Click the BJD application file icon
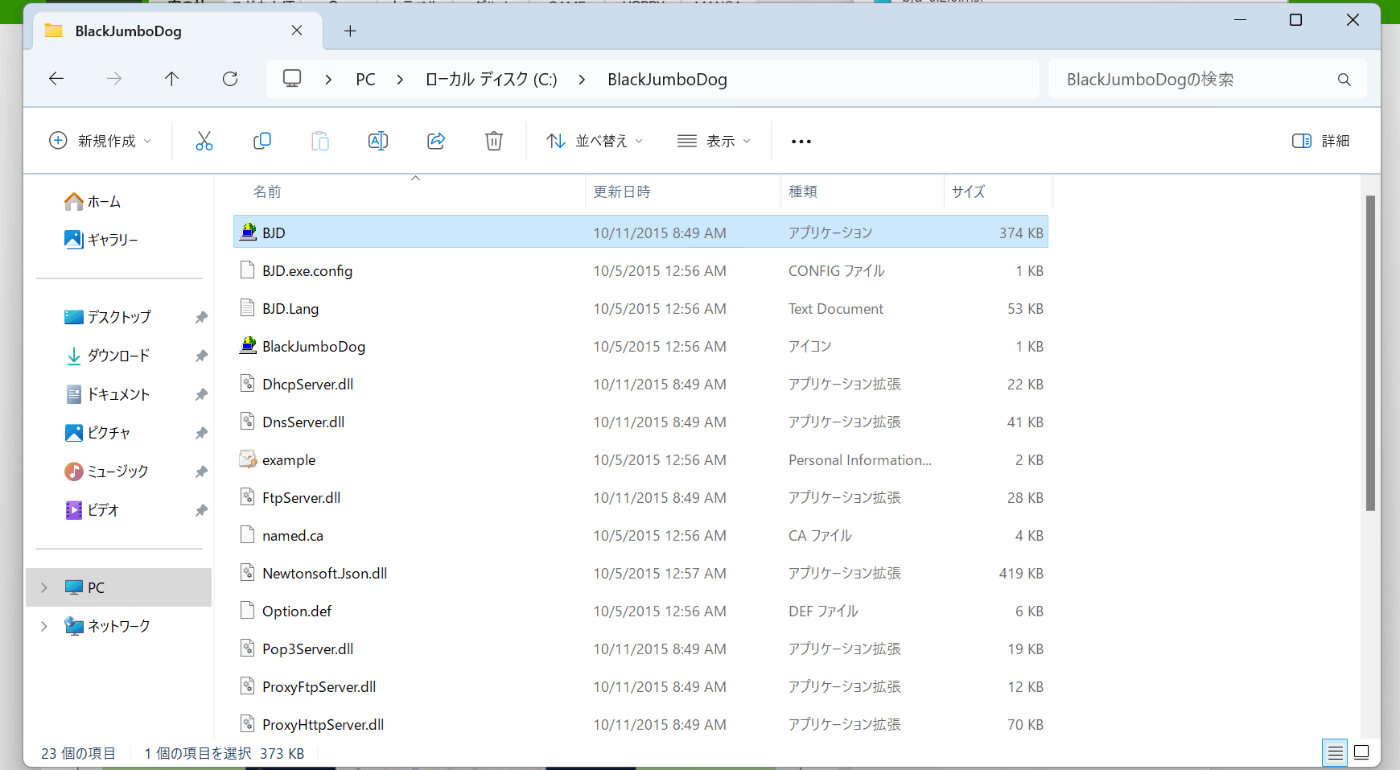 point(248,232)
